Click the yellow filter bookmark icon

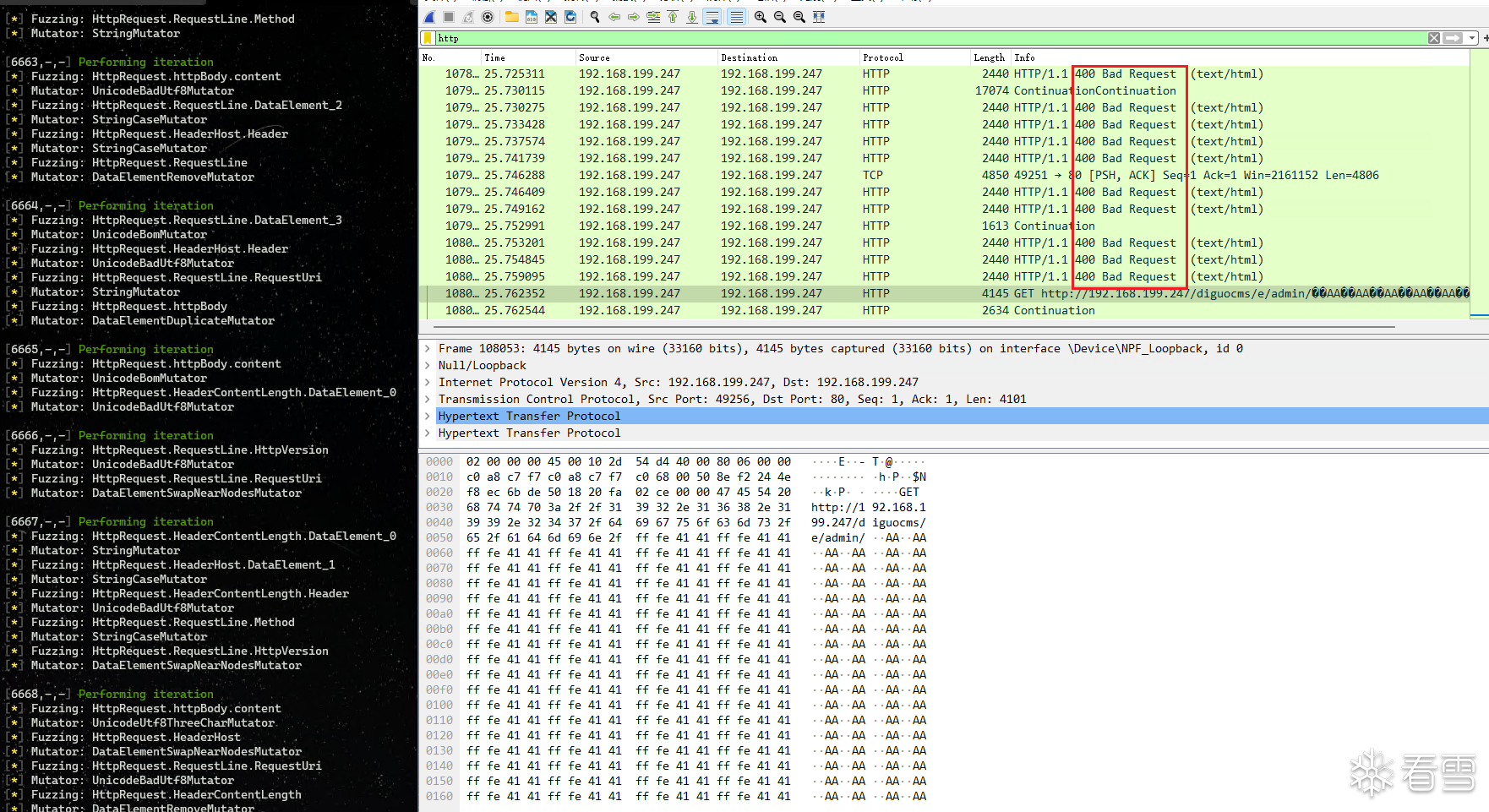coord(428,38)
